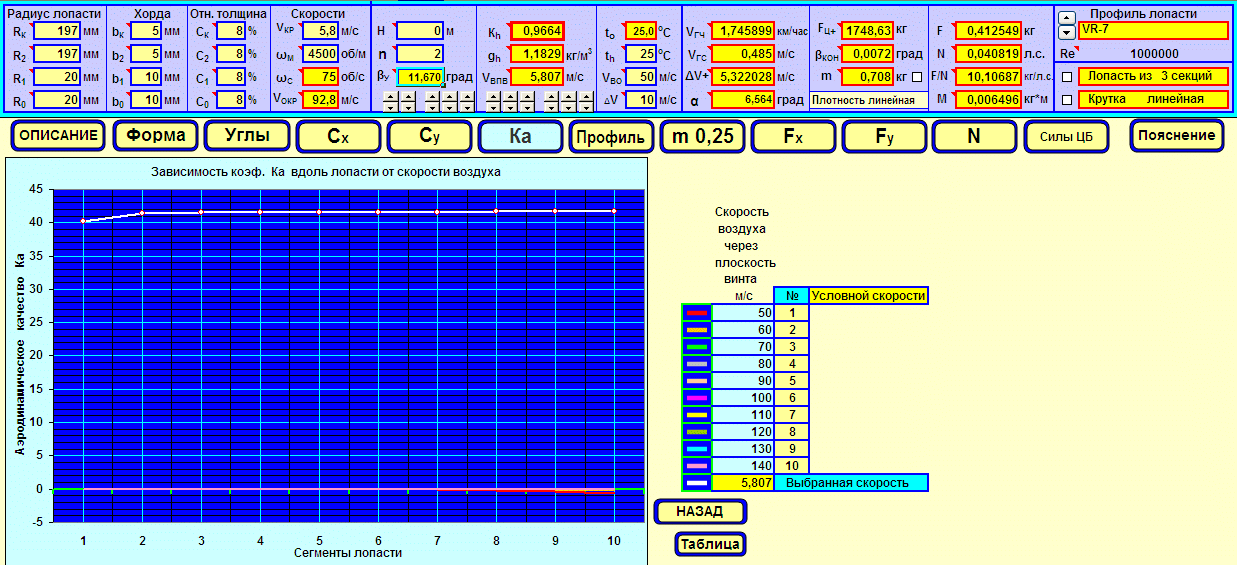Click the legend swatch for speed 140
Image resolution: width=1237 pixels, height=565 pixels.
[x=697, y=466]
